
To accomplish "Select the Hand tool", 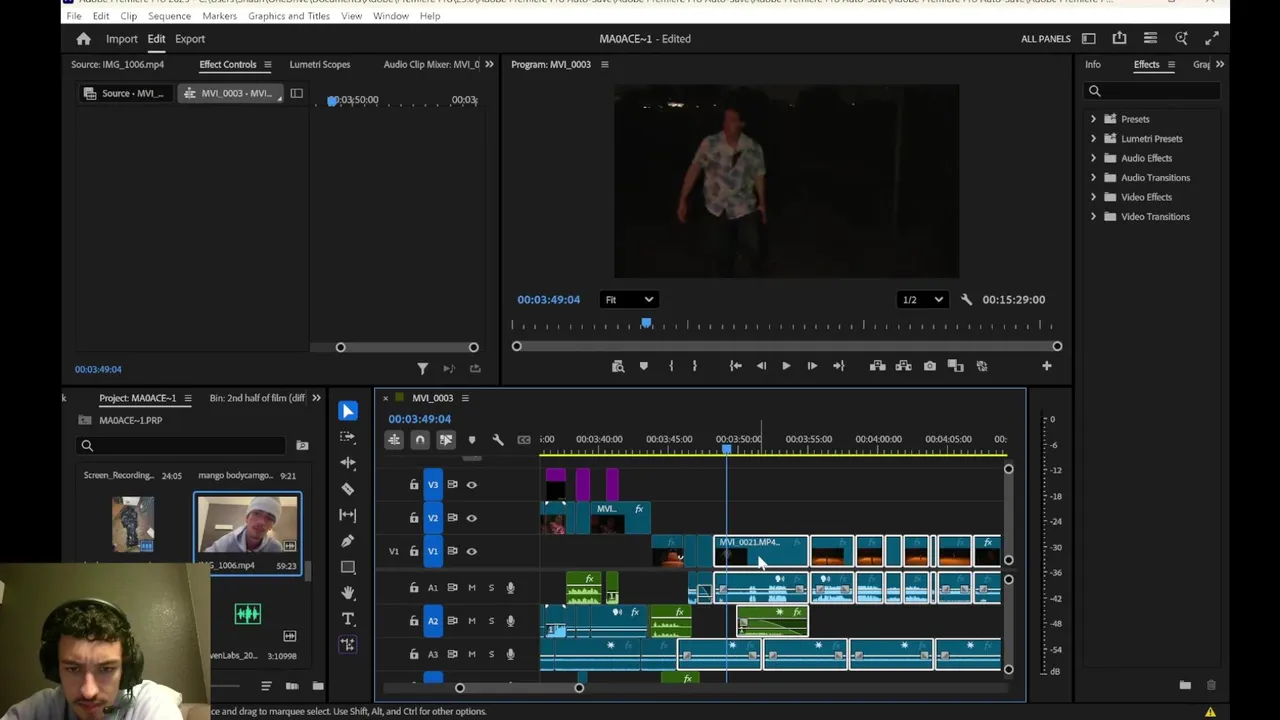I will tap(347, 593).
